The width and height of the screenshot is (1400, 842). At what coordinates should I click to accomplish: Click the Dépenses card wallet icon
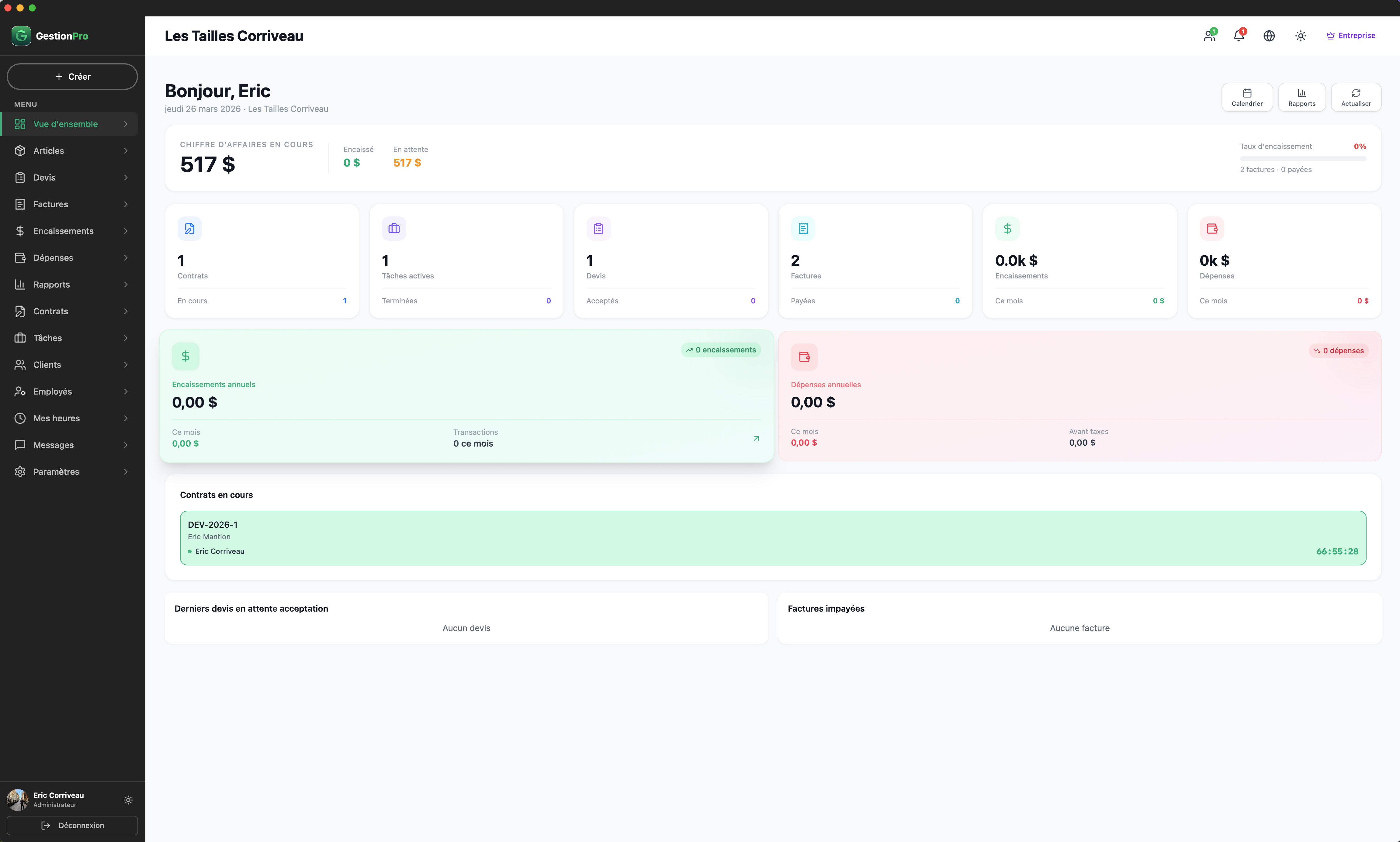click(x=1211, y=229)
